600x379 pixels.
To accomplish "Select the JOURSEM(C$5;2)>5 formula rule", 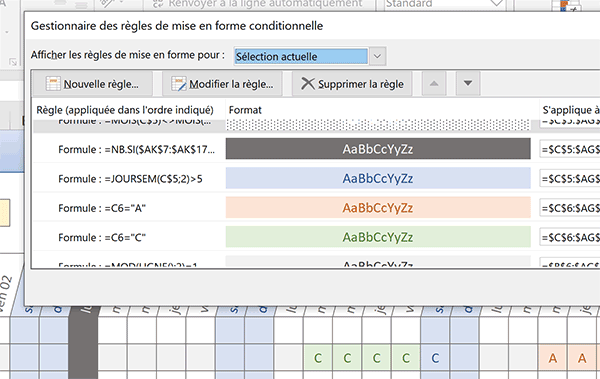I will click(x=130, y=179).
